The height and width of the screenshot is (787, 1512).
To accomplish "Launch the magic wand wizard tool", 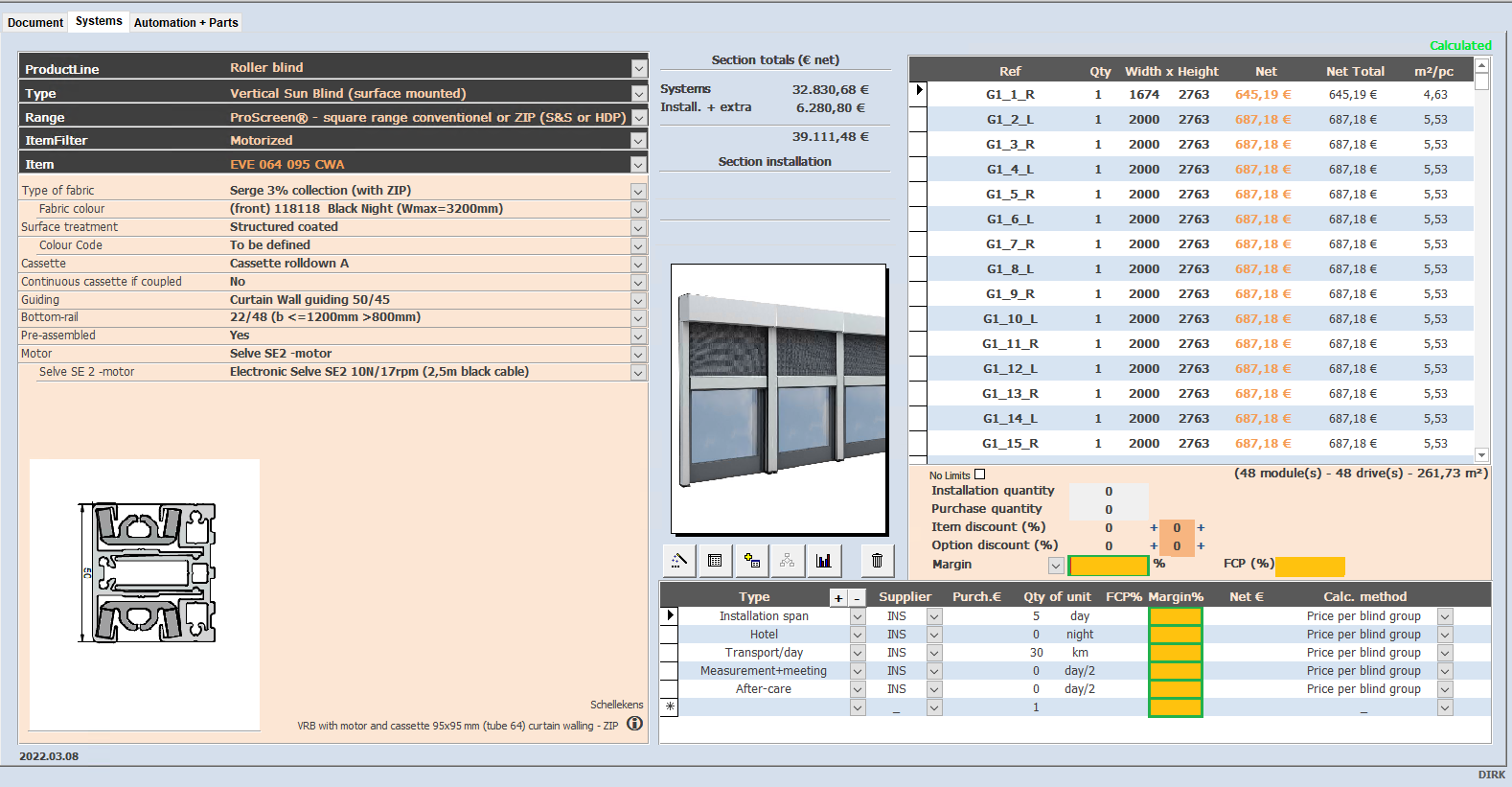I will point(679,561).
